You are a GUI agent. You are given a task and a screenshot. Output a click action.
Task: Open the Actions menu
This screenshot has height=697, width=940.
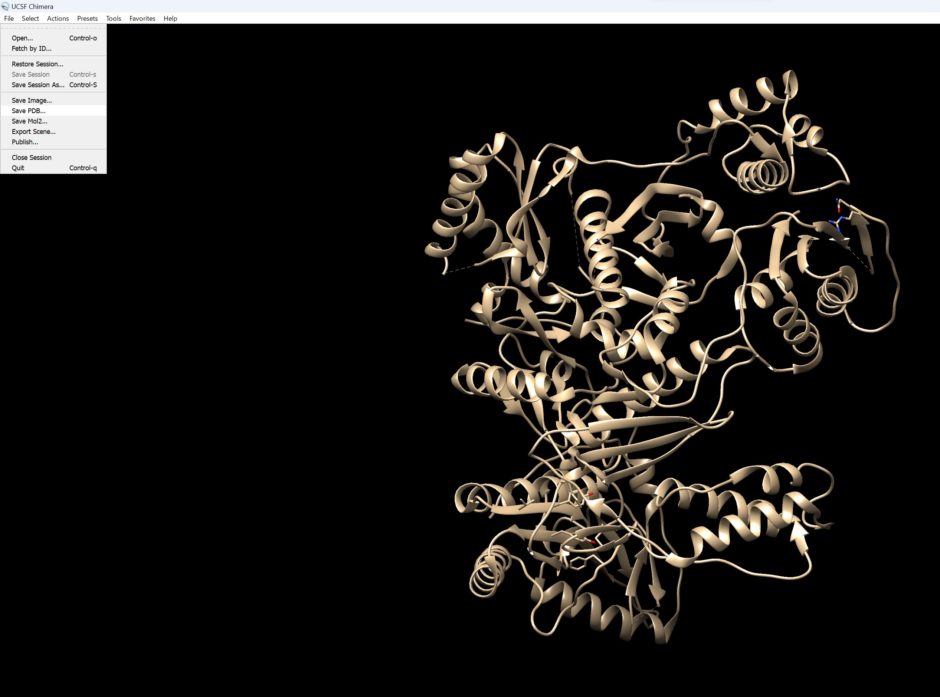[x=56, y=17]
